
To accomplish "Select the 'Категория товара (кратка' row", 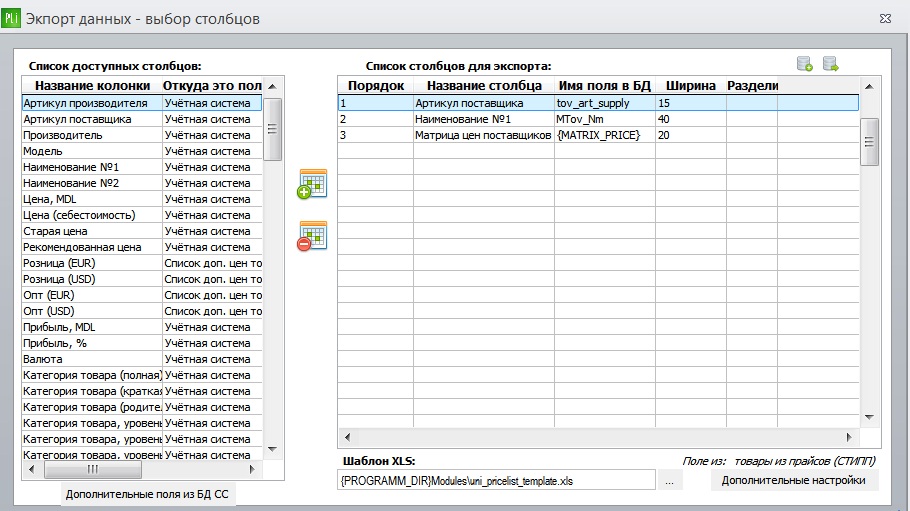I will click(x=142, y=391).
